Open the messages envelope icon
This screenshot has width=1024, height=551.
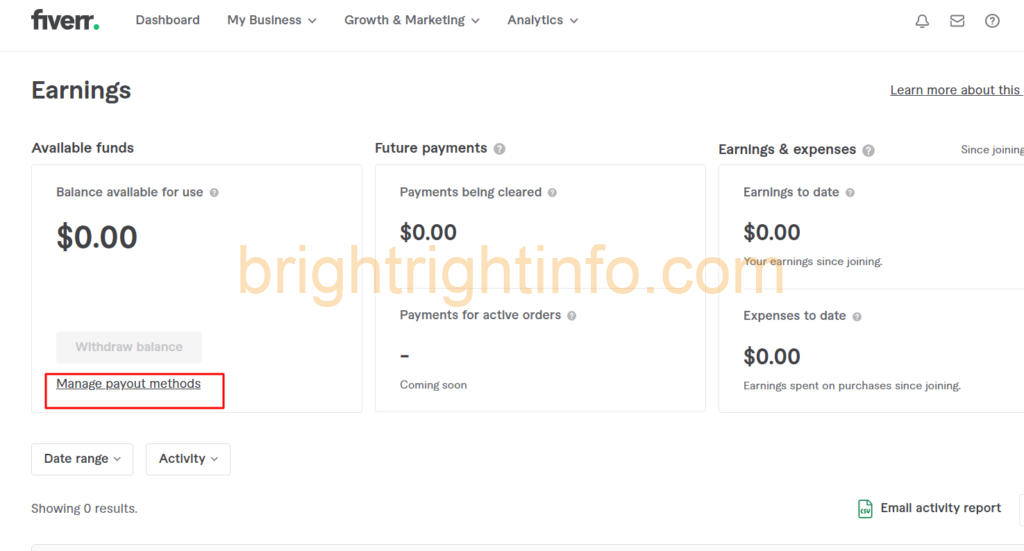957,21
